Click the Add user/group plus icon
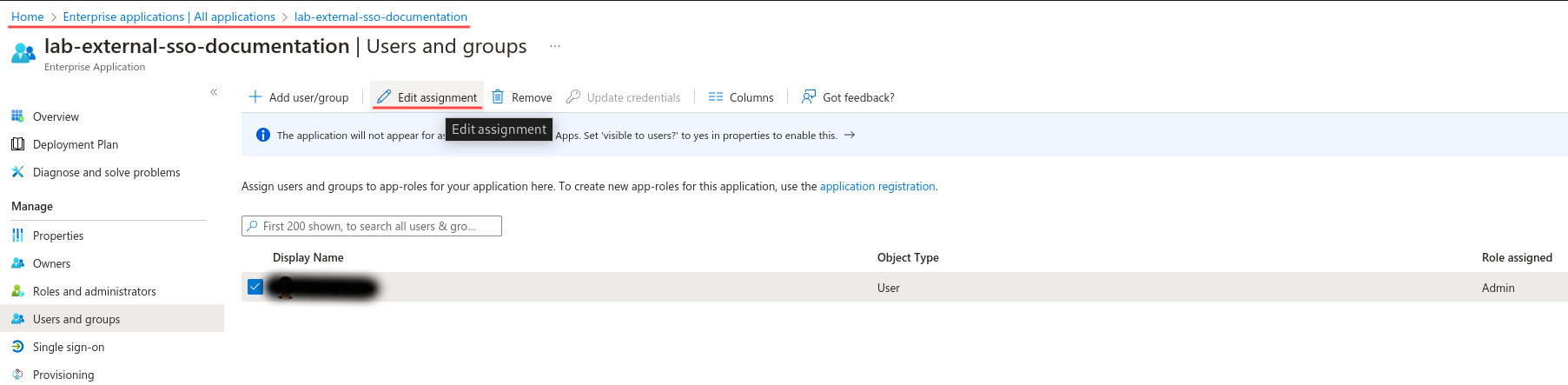Image resolution: width=1568 pixels, height=385 pixels. pos(255,96)
